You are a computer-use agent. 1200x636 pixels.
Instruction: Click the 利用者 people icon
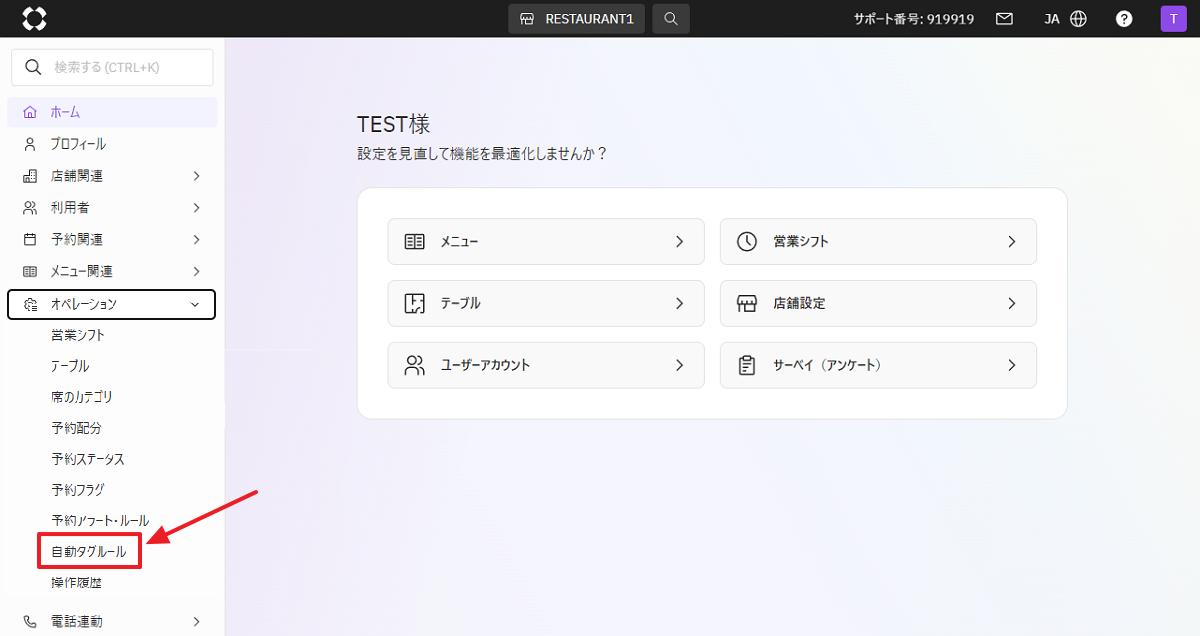point(30,208)
